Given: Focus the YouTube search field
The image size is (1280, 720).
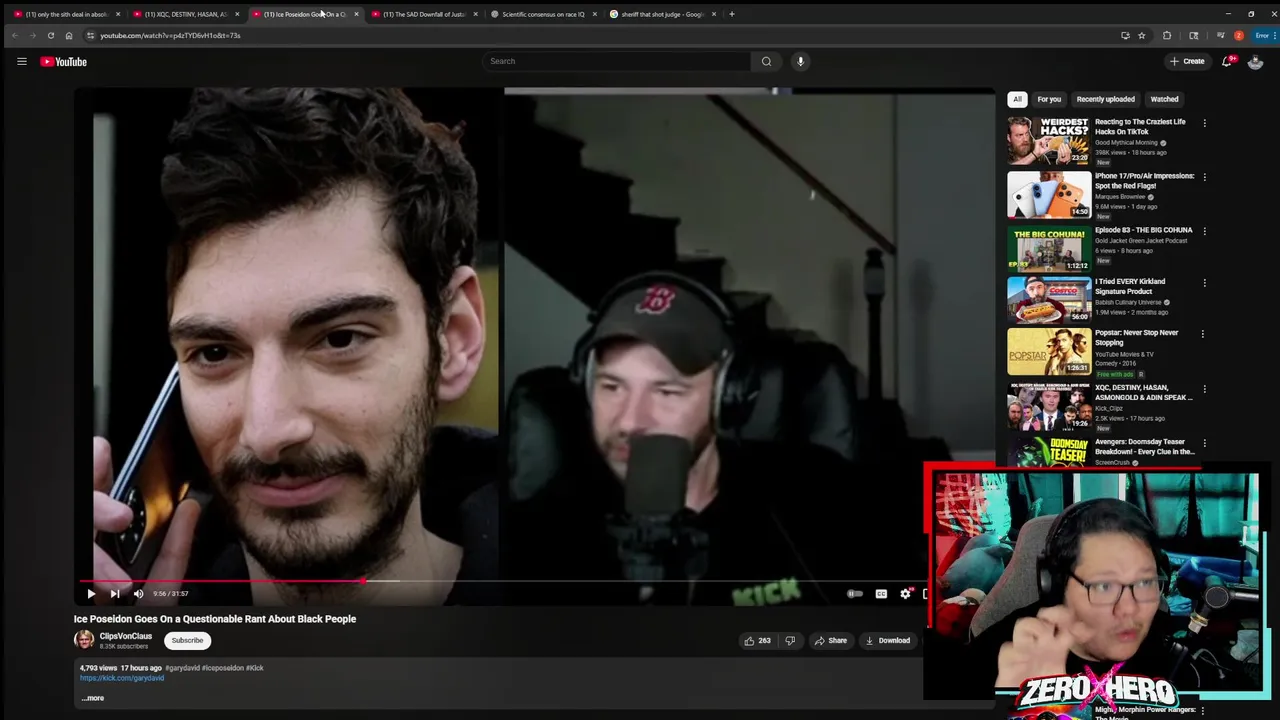Looking at the screenshot, I should pyautogui.click(x=616, y=61).
